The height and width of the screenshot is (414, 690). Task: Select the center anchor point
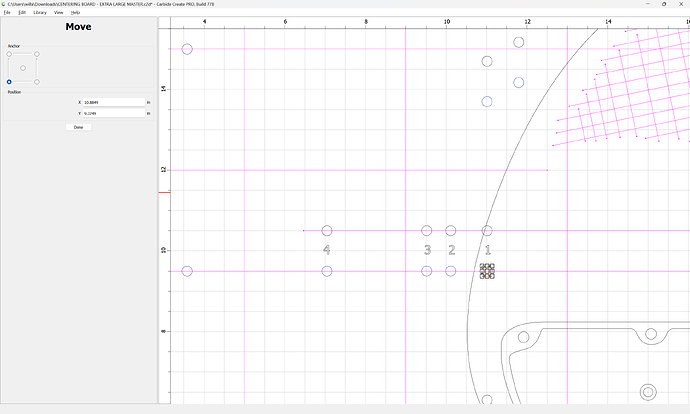click(23, 68)
